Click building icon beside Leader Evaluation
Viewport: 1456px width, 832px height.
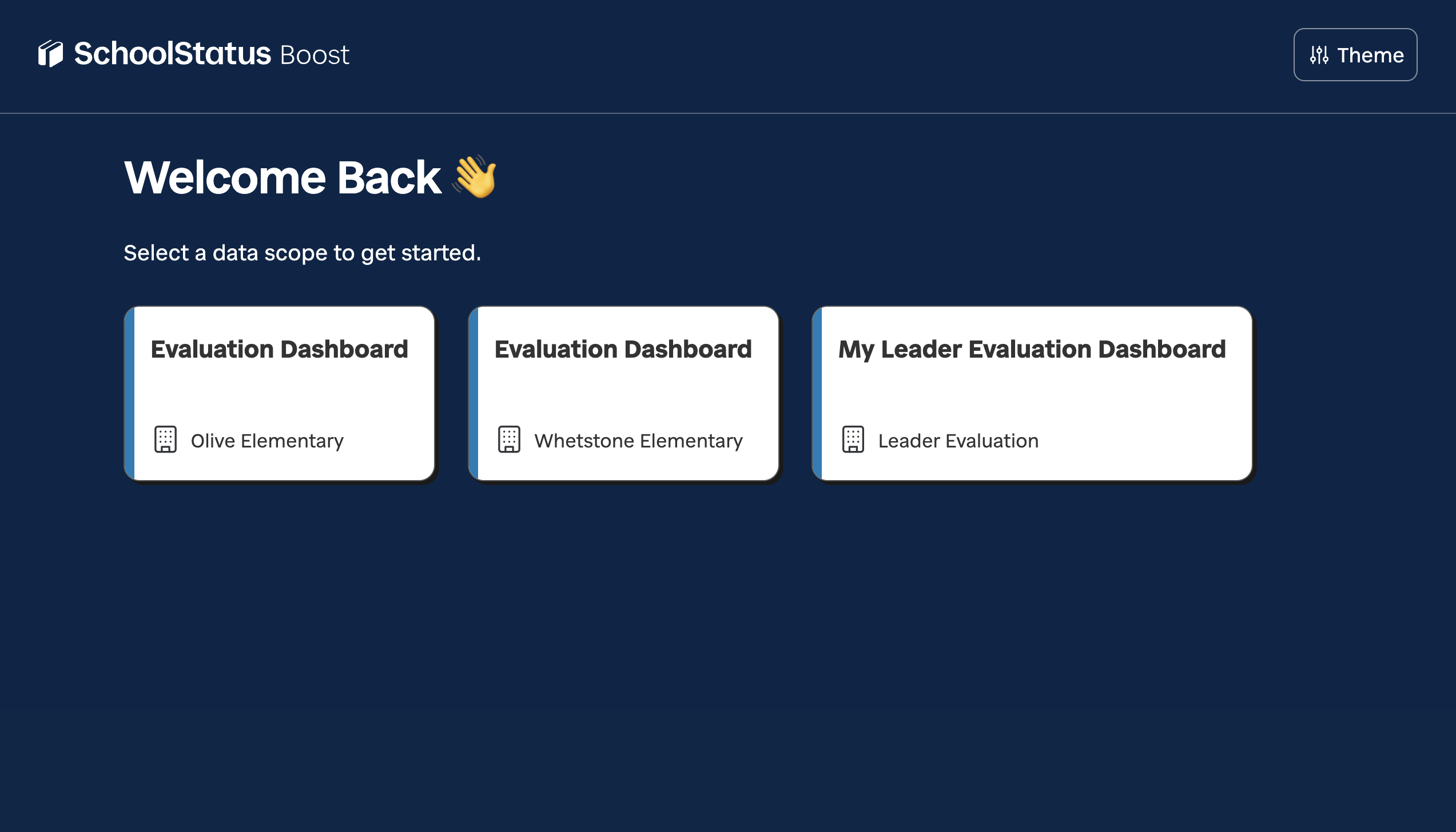[x=853, y=439]
